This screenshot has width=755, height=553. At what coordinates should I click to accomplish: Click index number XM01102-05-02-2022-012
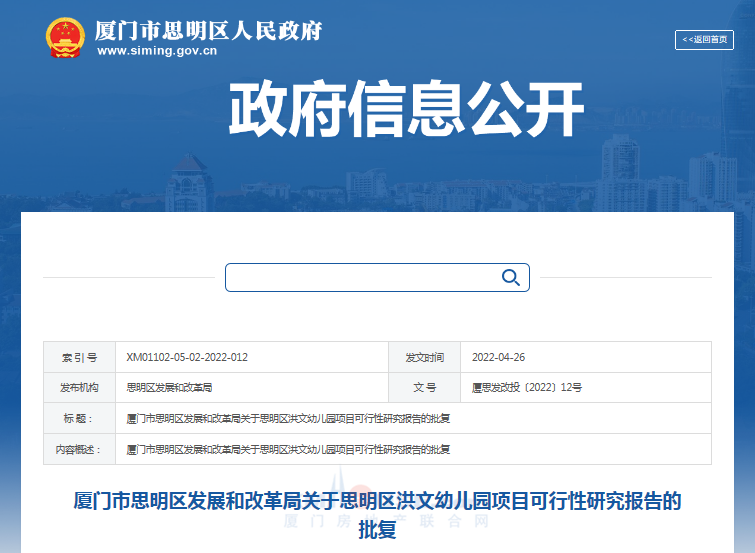(x=187, y=357)
